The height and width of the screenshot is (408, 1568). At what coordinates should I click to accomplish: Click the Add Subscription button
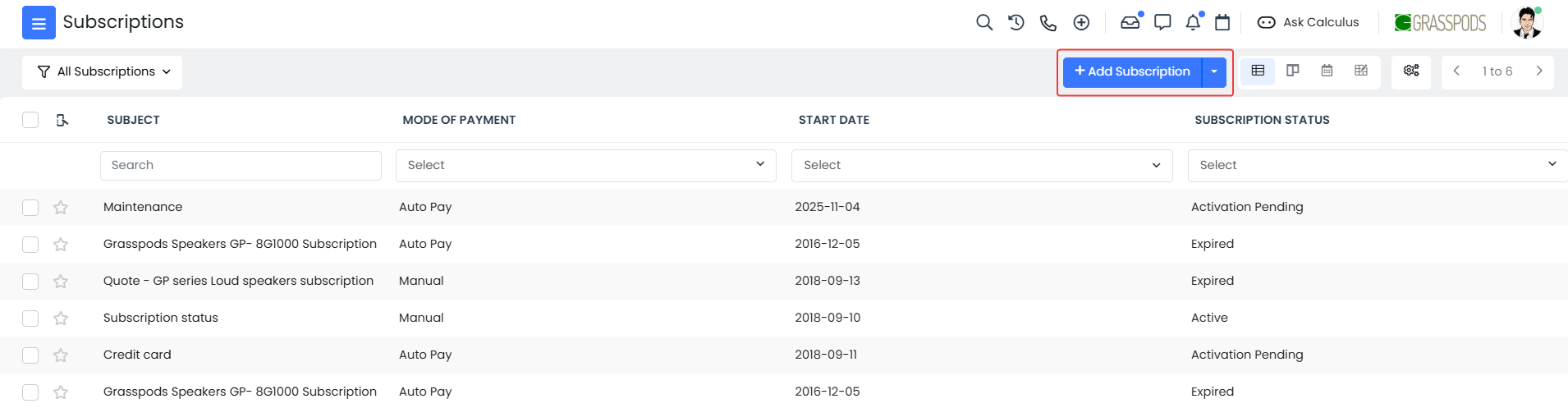(x=1132, y=72)
